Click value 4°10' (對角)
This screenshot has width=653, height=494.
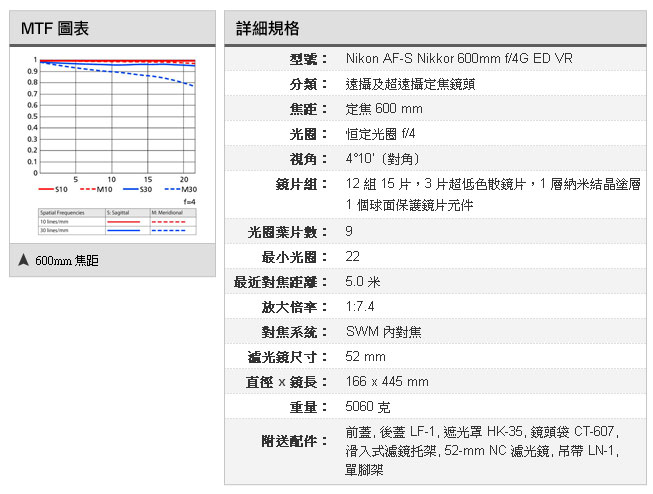coord(382,159)
